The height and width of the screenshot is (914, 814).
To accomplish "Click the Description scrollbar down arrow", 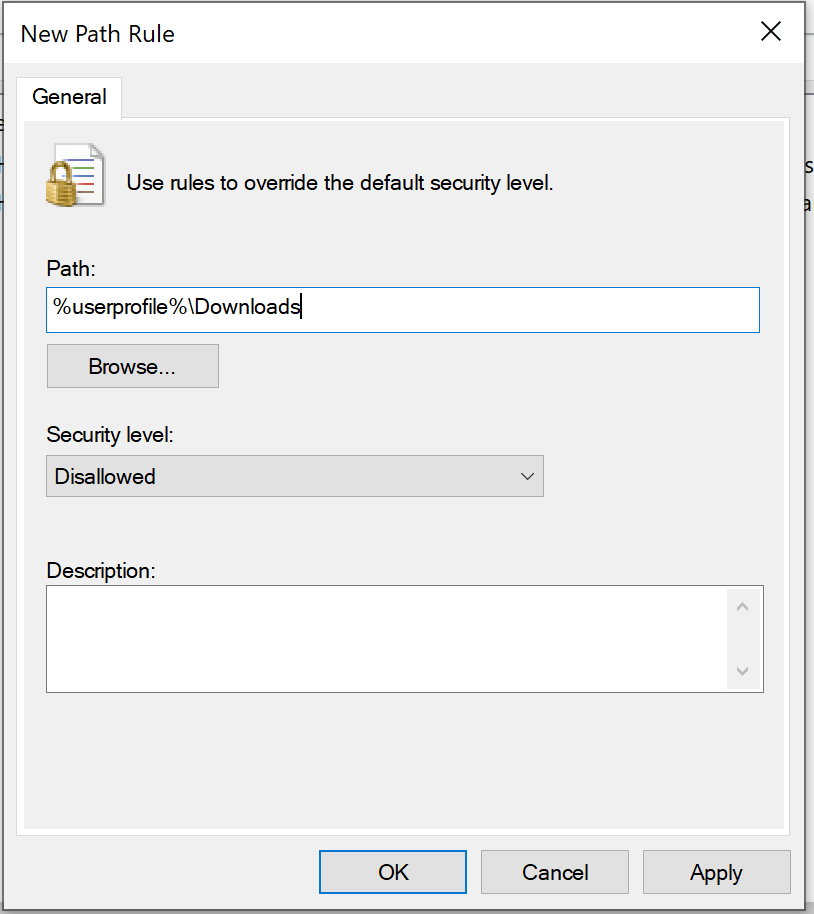I will [x=742, y=671].
